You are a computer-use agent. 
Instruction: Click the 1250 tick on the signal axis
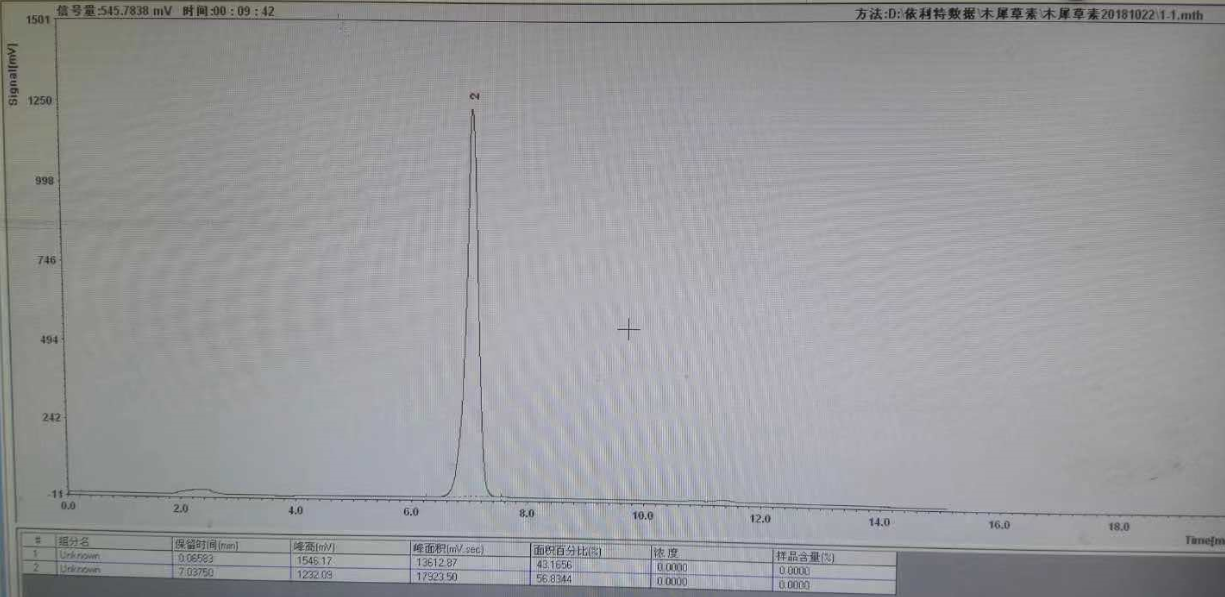[38, 101]
